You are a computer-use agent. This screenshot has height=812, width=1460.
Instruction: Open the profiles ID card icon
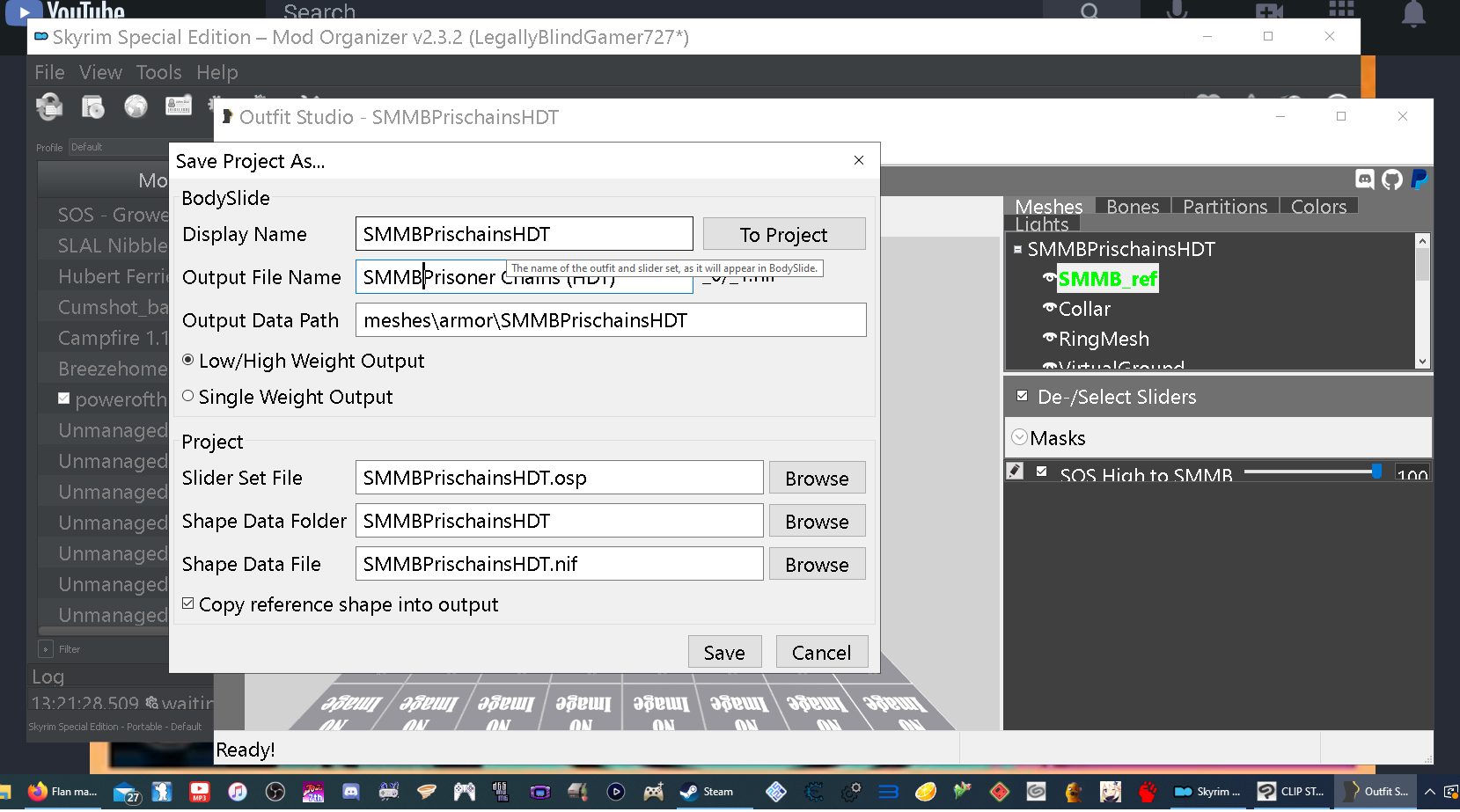coord(179,106)
